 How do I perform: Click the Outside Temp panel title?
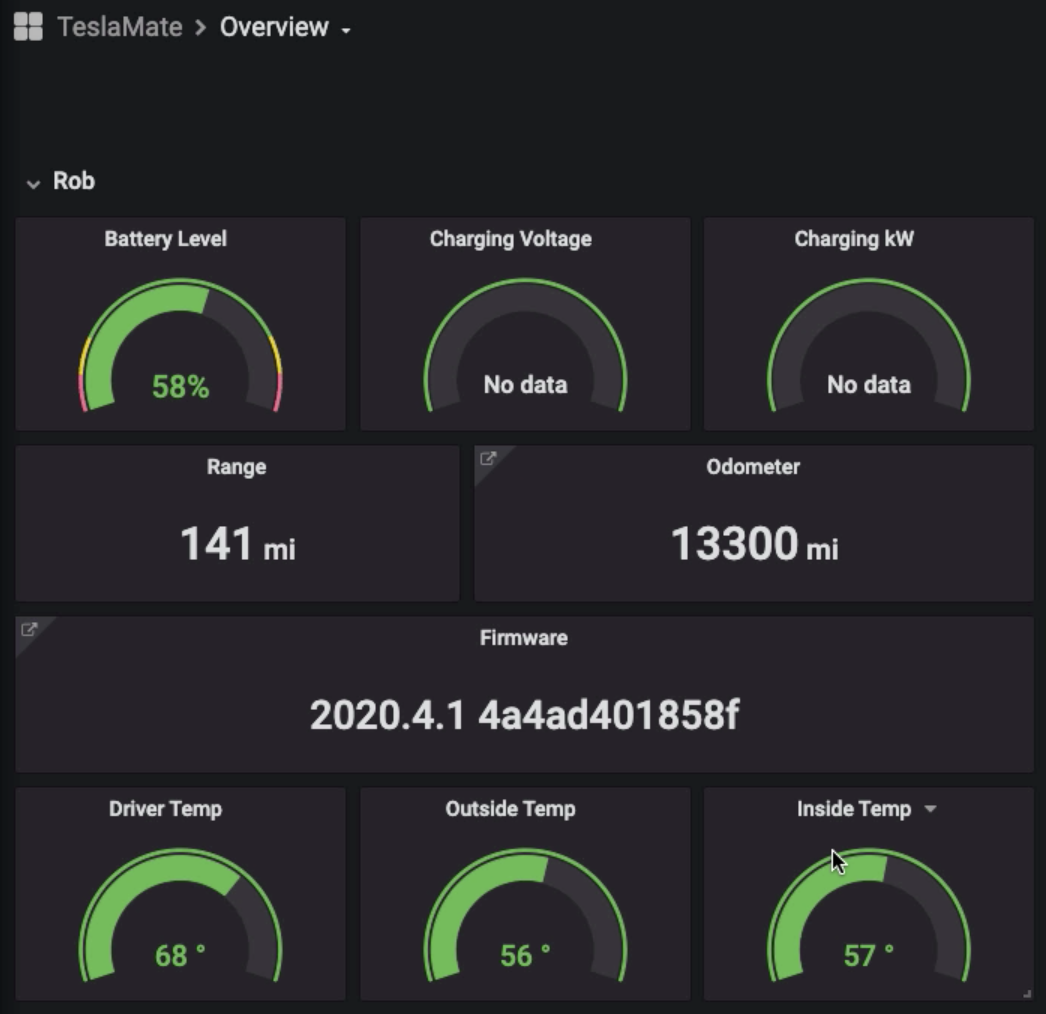pos(510,809)
